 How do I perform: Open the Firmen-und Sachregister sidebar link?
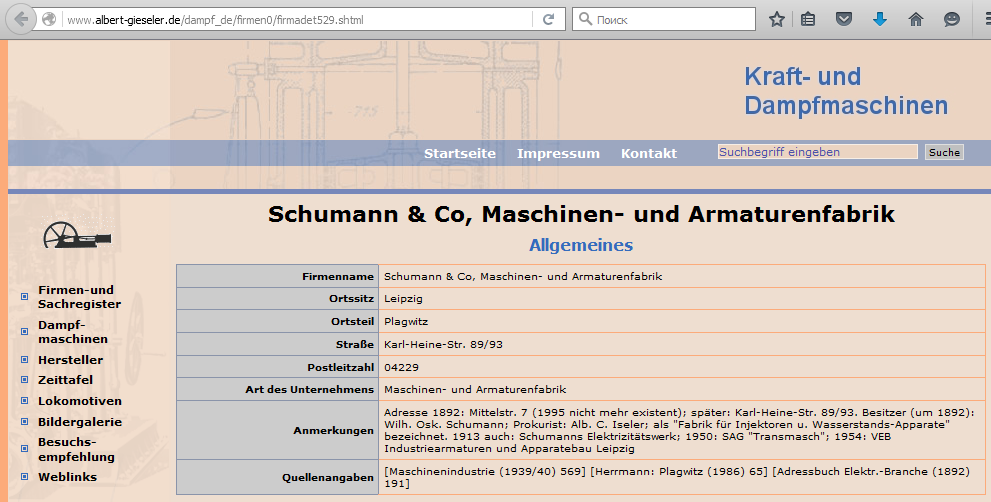coord(79,297)
